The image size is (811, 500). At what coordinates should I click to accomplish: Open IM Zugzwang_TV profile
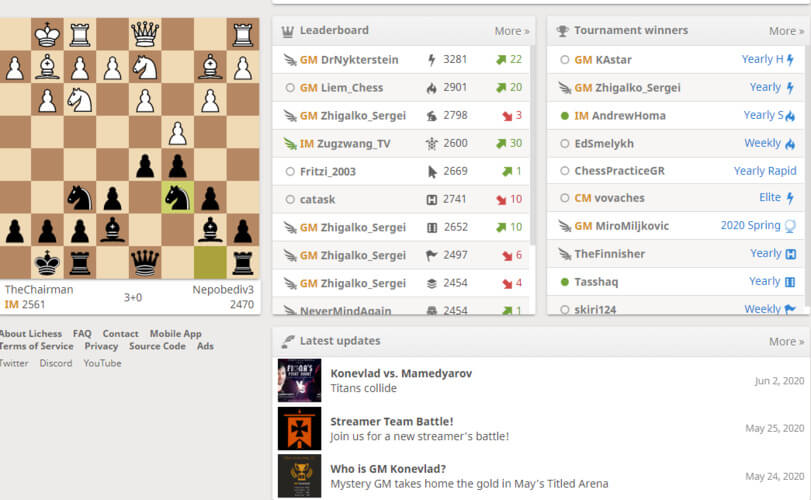(x=345, y=143)
